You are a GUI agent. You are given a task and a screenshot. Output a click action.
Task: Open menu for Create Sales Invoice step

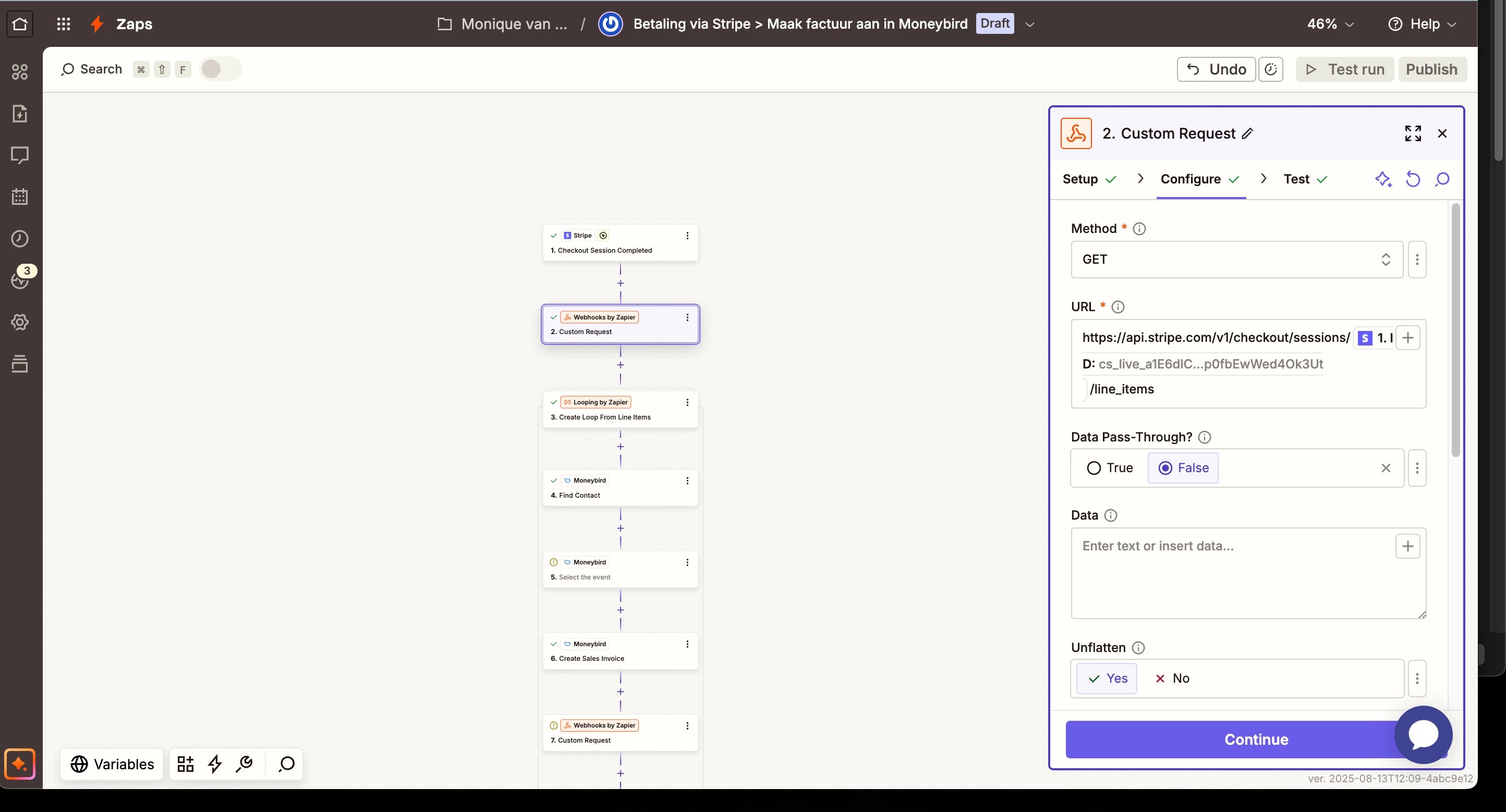(687, 644)
